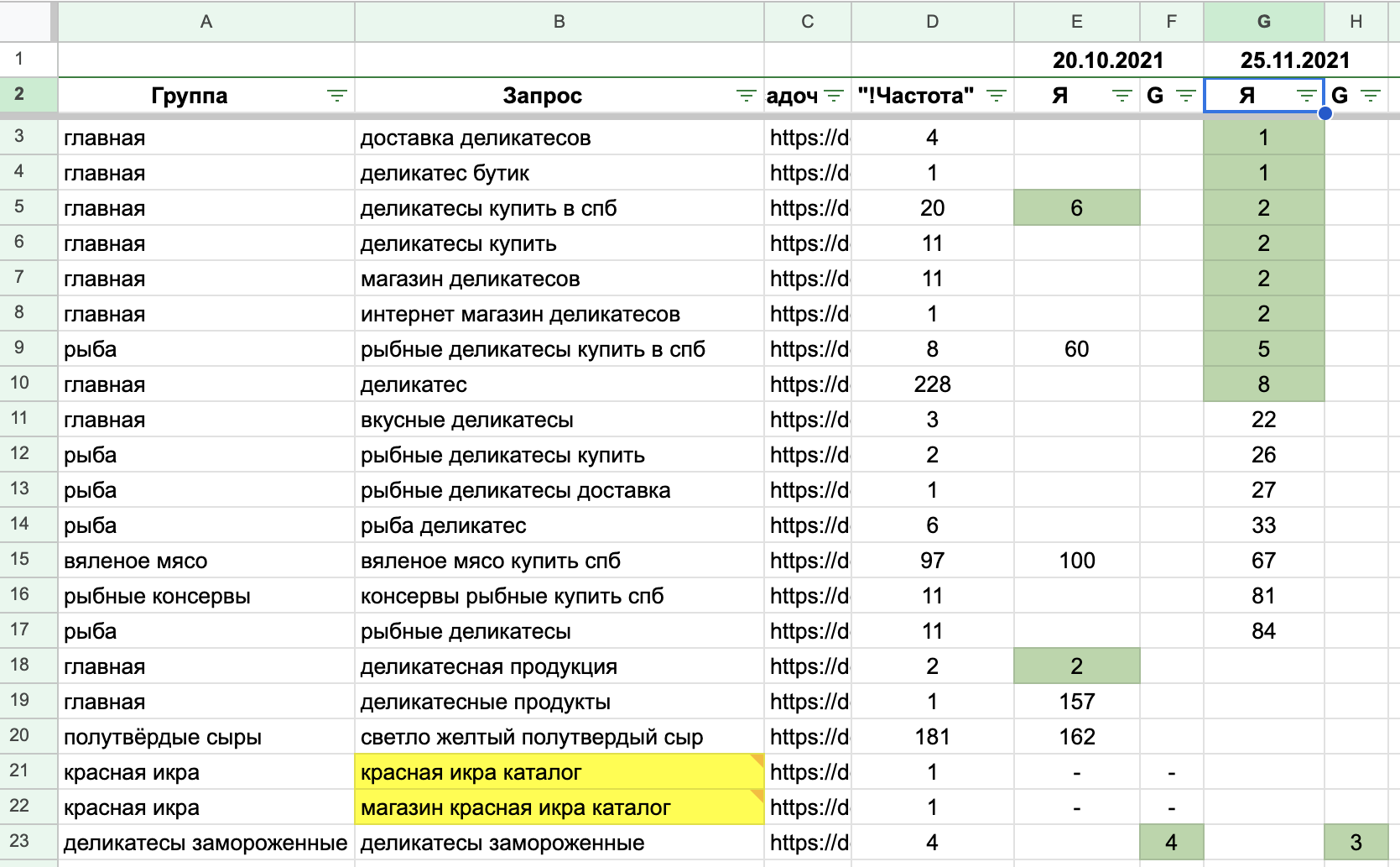Open filter dropdown for адоч column

tap(834, 96)
